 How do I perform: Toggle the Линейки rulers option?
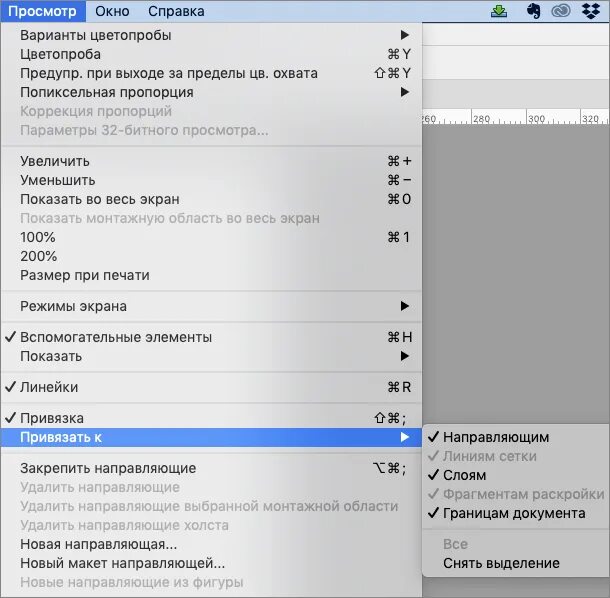[x=212, y=387]
